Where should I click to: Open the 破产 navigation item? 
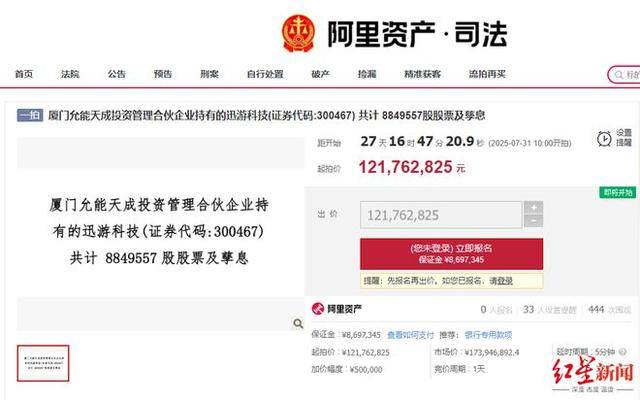320,74
